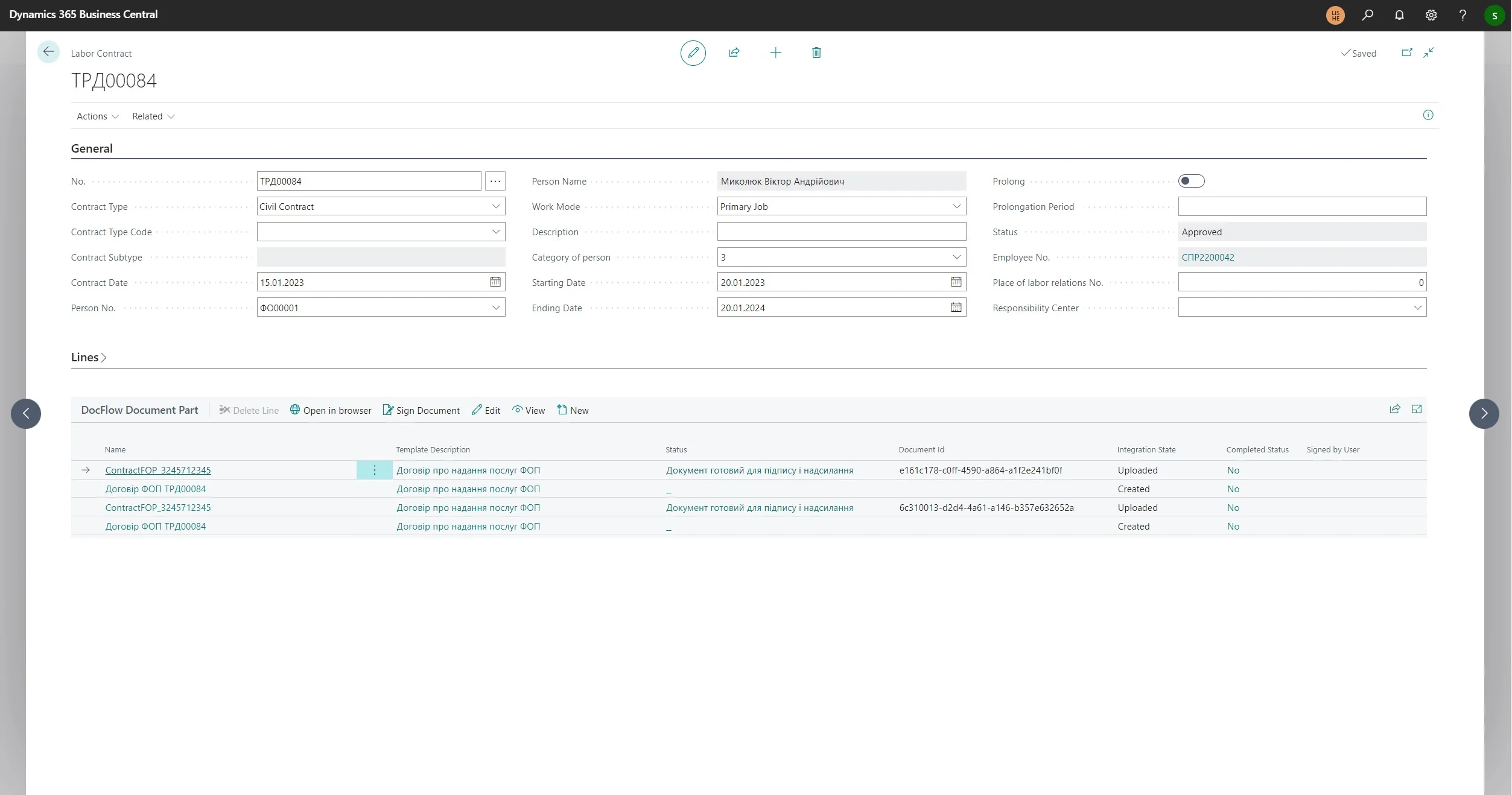Click the trash delete icon in header
This screenshot has height=795, width=1512.
pyautogui.click(x=816, y=53)
